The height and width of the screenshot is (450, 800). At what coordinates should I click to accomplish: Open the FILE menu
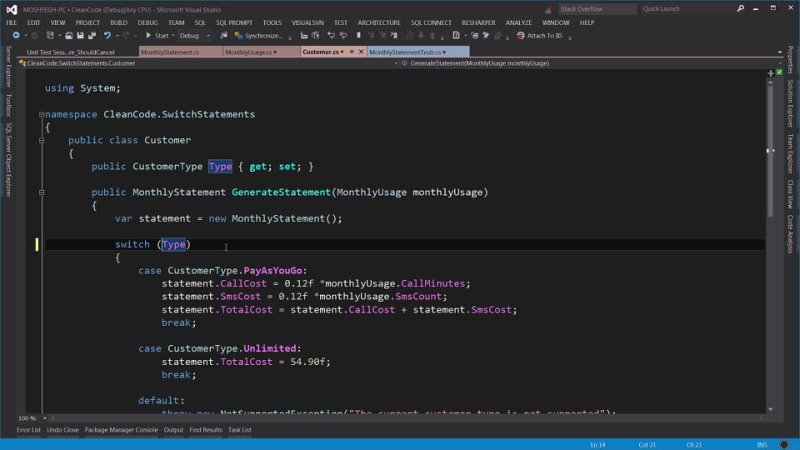11,22
